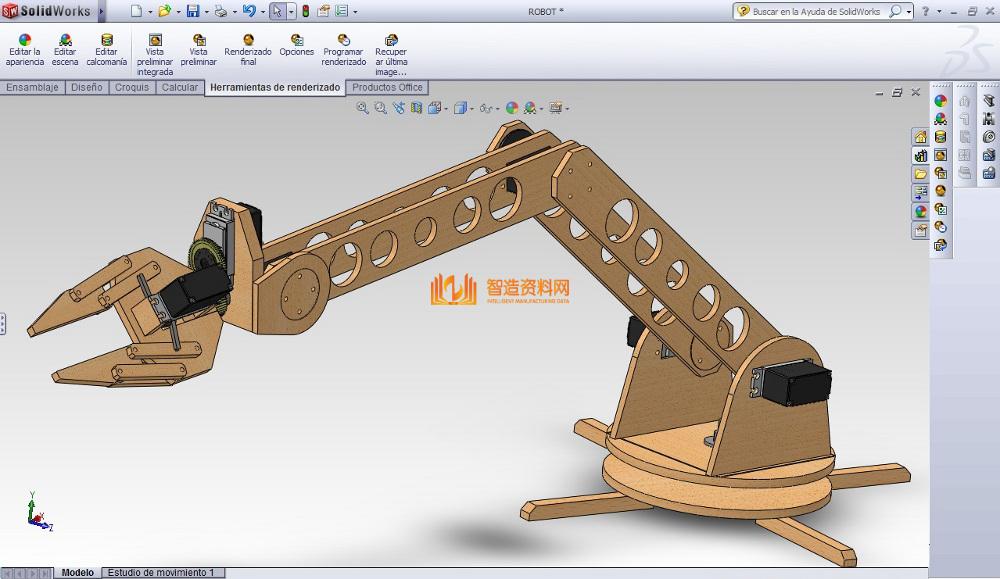The image size is (1000, 579).
Task: Toggle the rebuild traffic light icon
Action: [x=305, y=12]
